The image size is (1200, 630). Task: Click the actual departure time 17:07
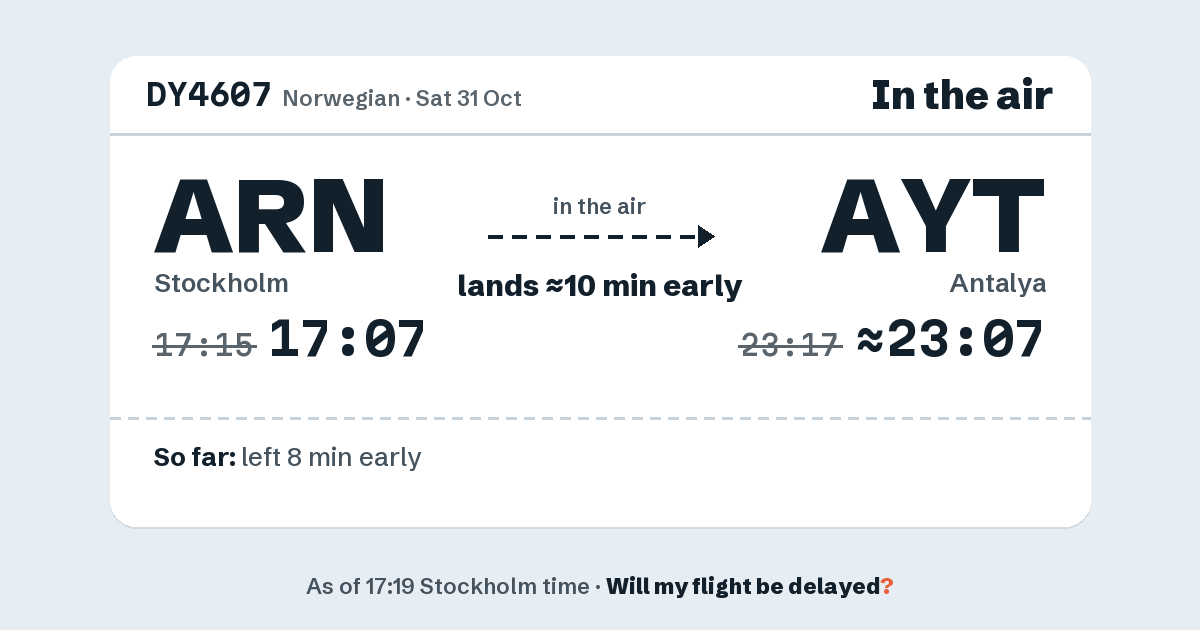348,339
